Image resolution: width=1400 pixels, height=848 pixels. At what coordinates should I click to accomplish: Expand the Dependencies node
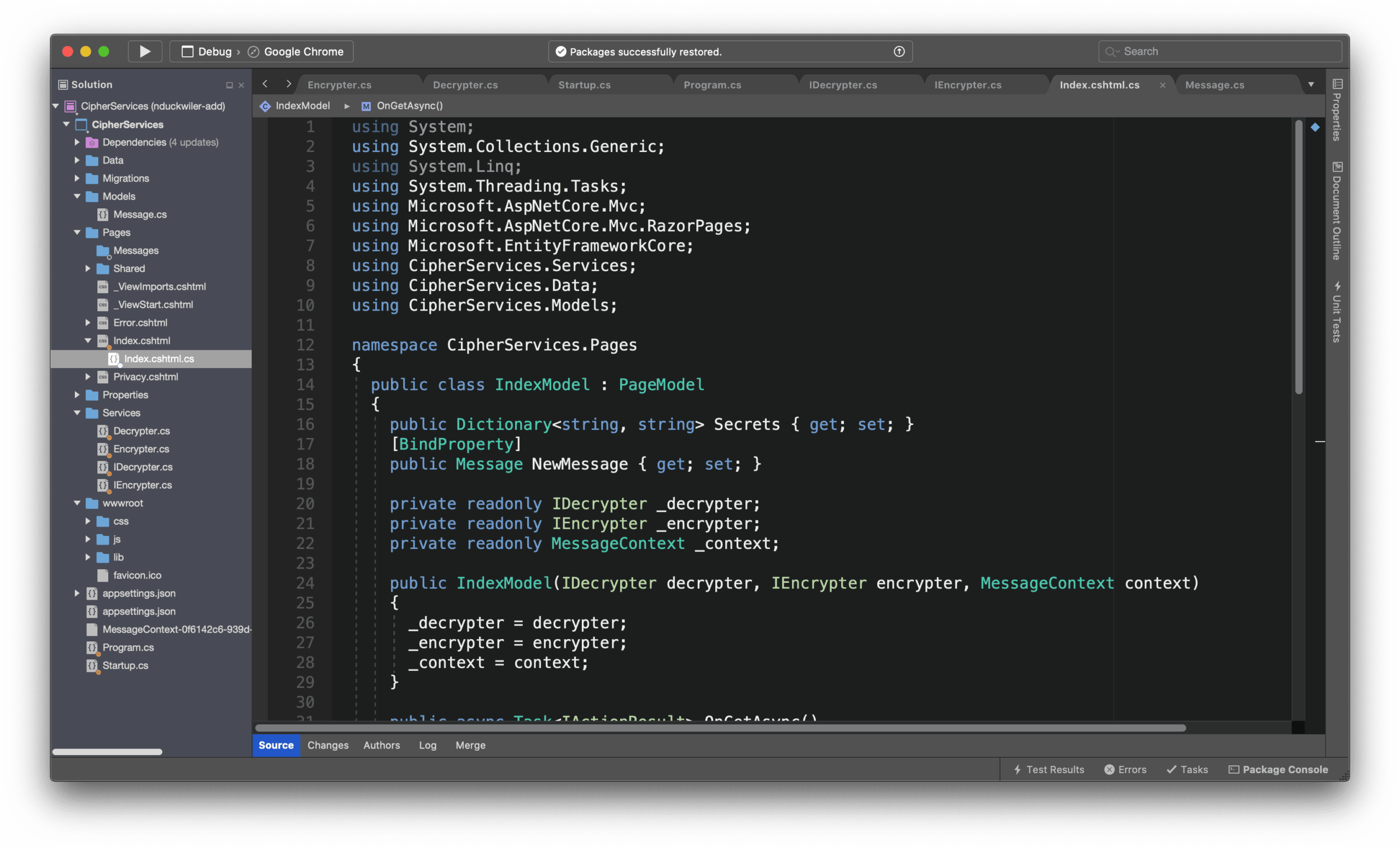tap(77, 143)
